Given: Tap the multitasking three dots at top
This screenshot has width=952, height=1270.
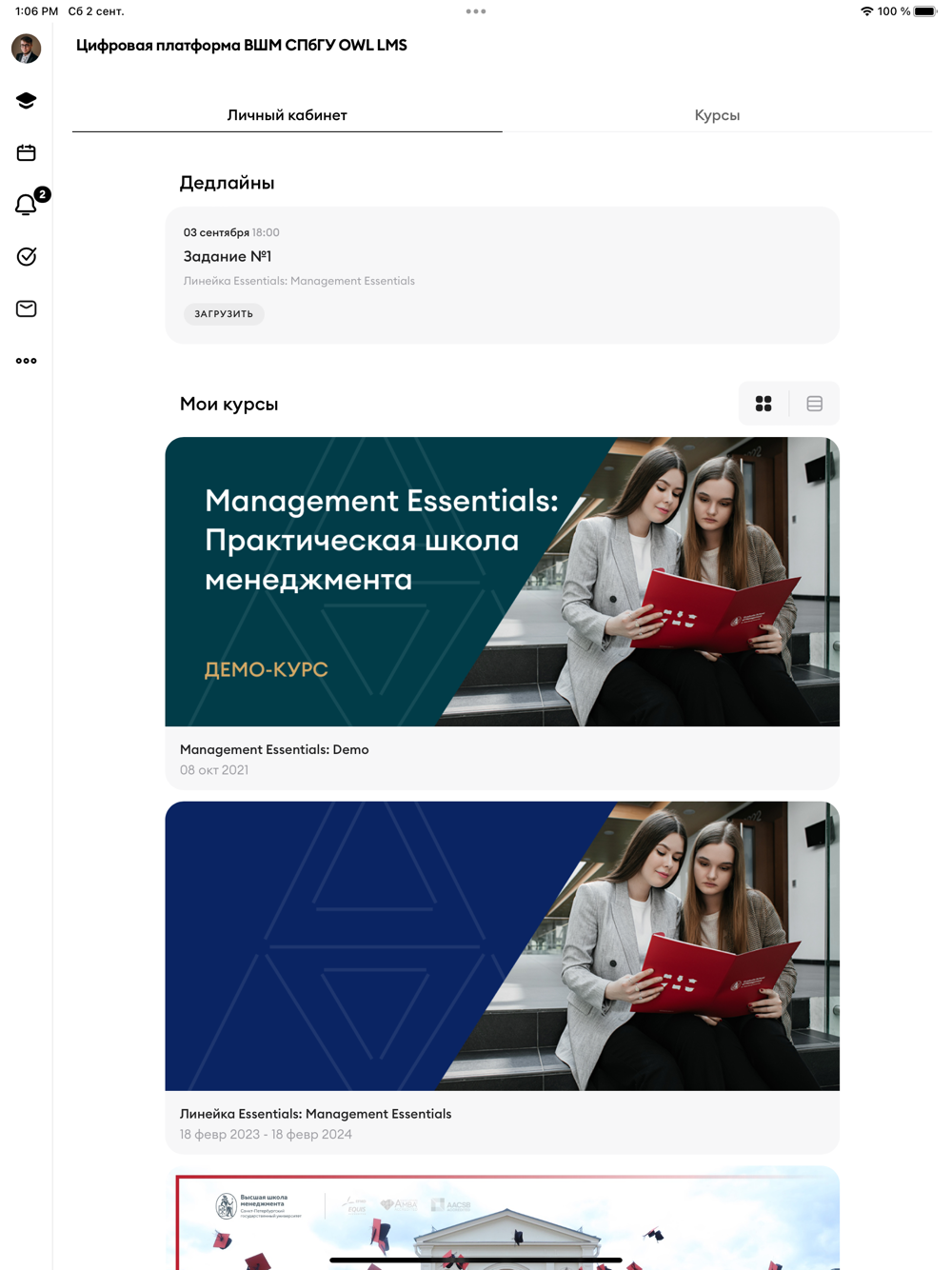Looking at the screenshot, I should pyautogui.click(x=476, y=11).
